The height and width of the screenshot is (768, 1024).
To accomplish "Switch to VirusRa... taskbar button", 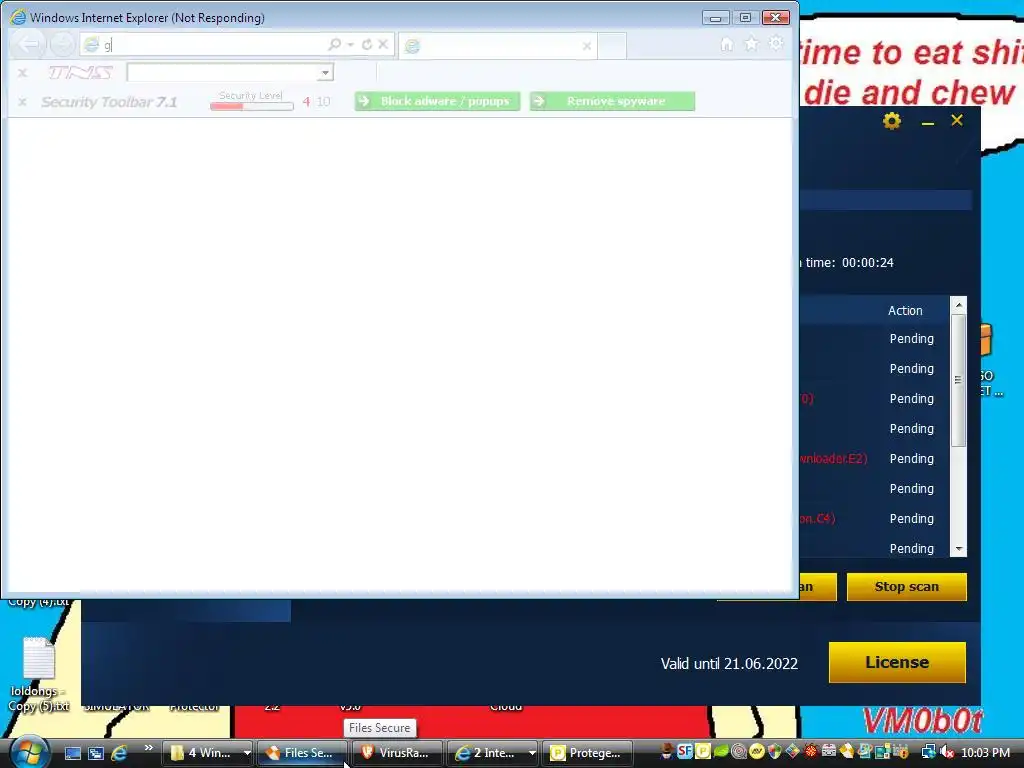I will click(x=397, y=753).
